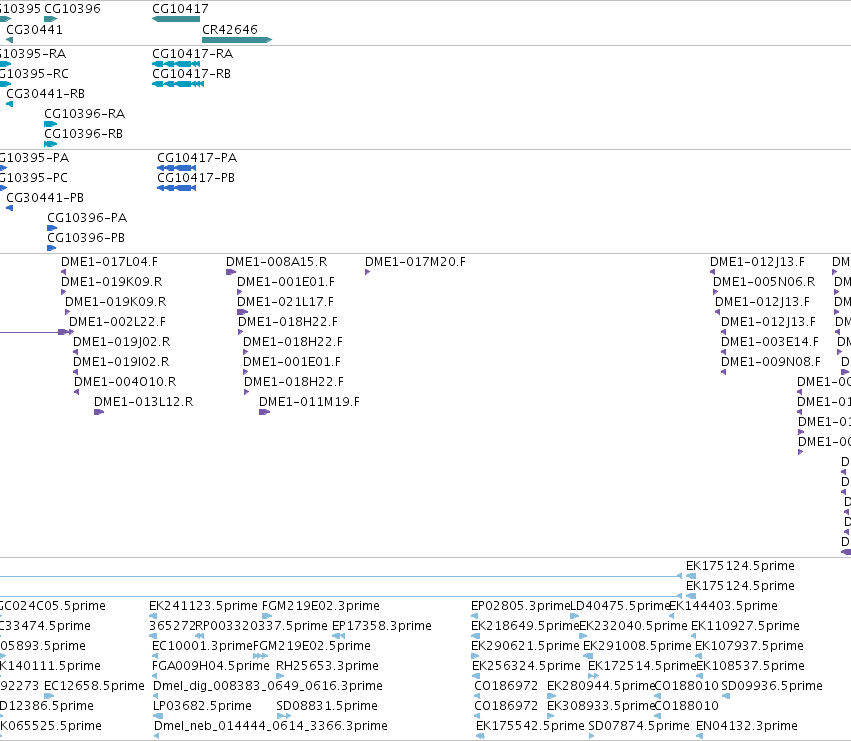Click BAC end DME1-008A15.R
851x741 pixels.
click(277, 262)
